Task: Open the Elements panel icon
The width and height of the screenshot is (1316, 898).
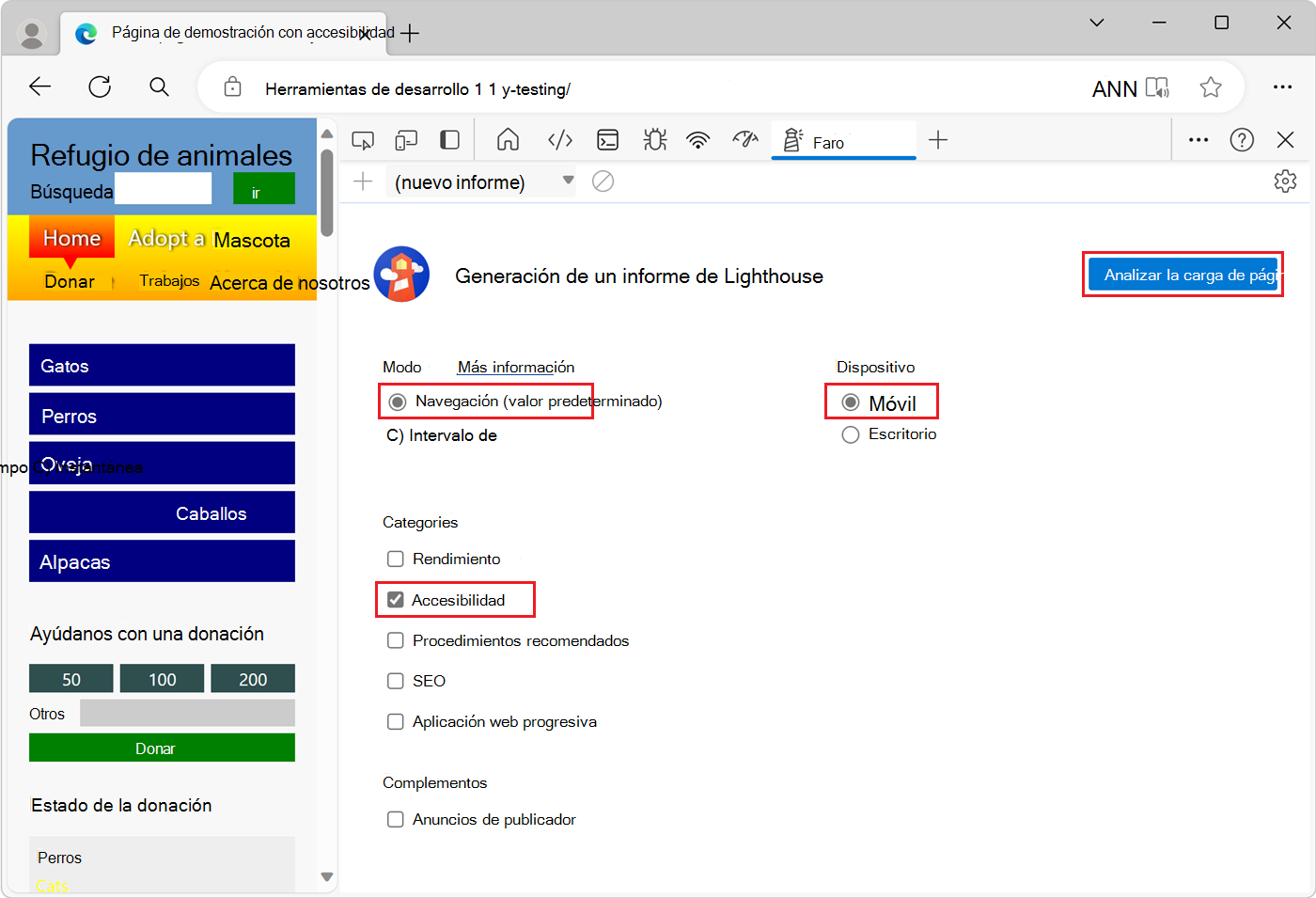Action: click(559, 139)
